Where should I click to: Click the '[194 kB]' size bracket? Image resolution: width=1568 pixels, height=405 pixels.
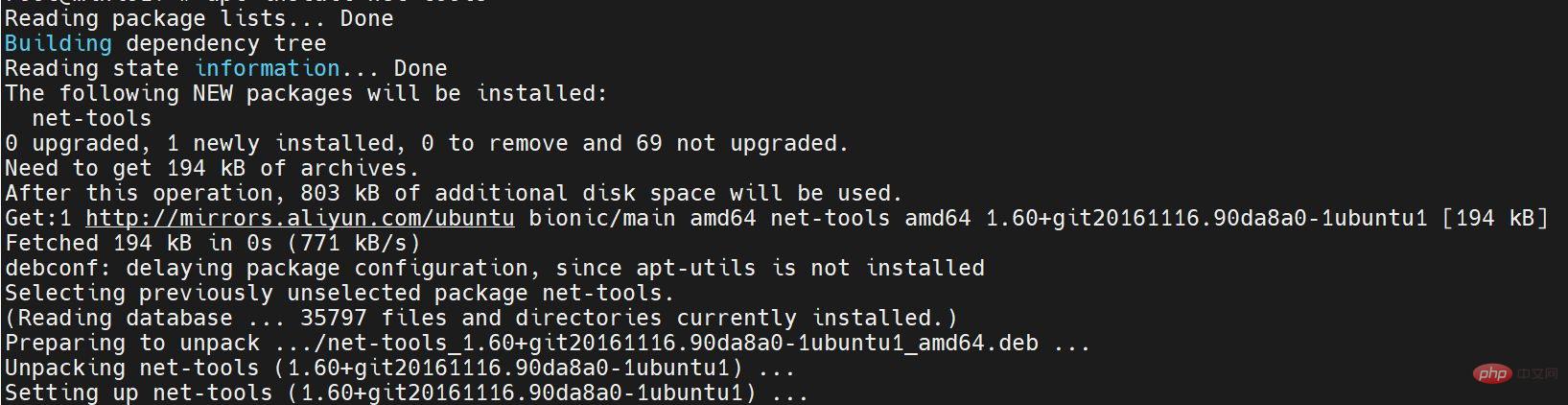point(1495,218)
